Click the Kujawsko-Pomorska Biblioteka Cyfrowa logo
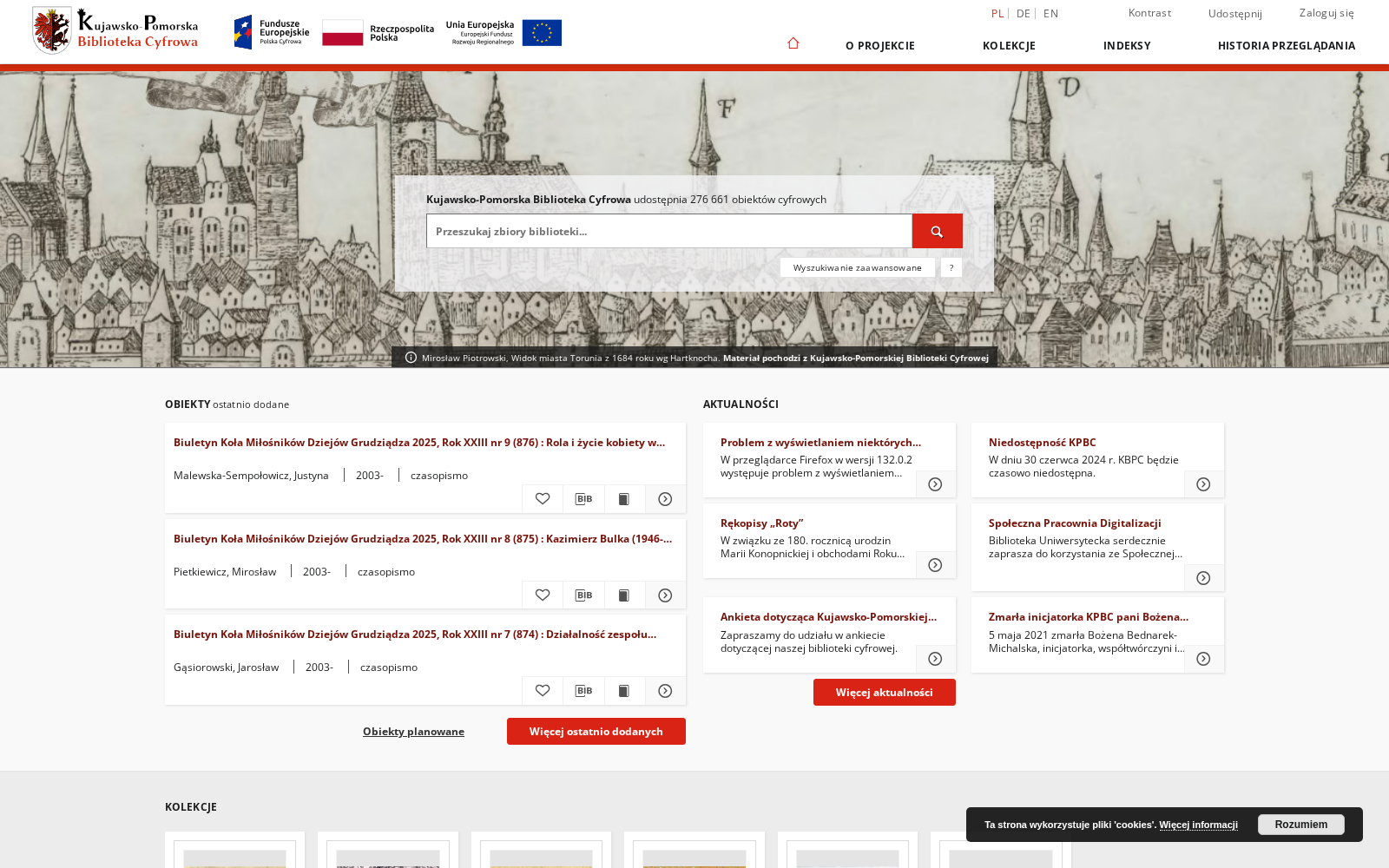 (x=115, y=31)
